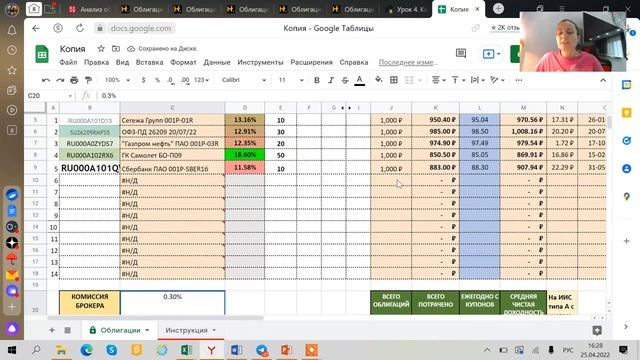The image size is (640, 360).
Task: Select cell with Сегежа Групп 001P-01R
Action: [172, 120]
